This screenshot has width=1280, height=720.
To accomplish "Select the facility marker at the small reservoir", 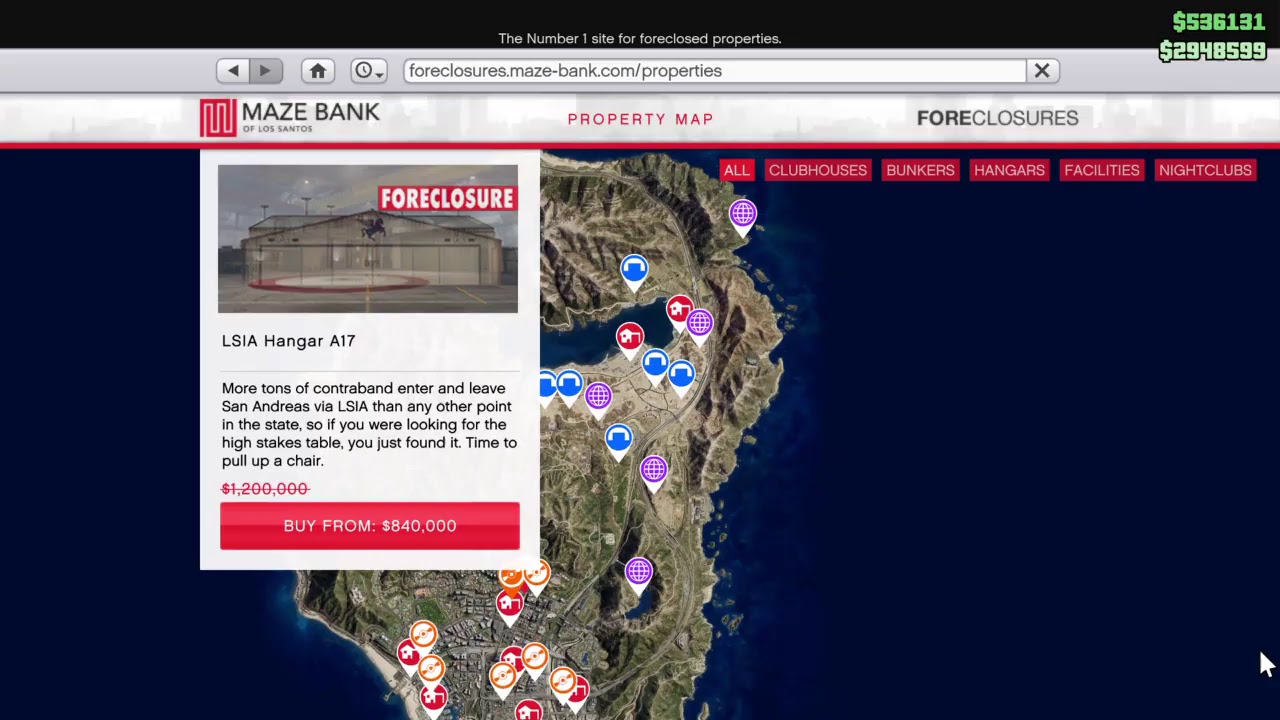I will [x=639, y=574].
